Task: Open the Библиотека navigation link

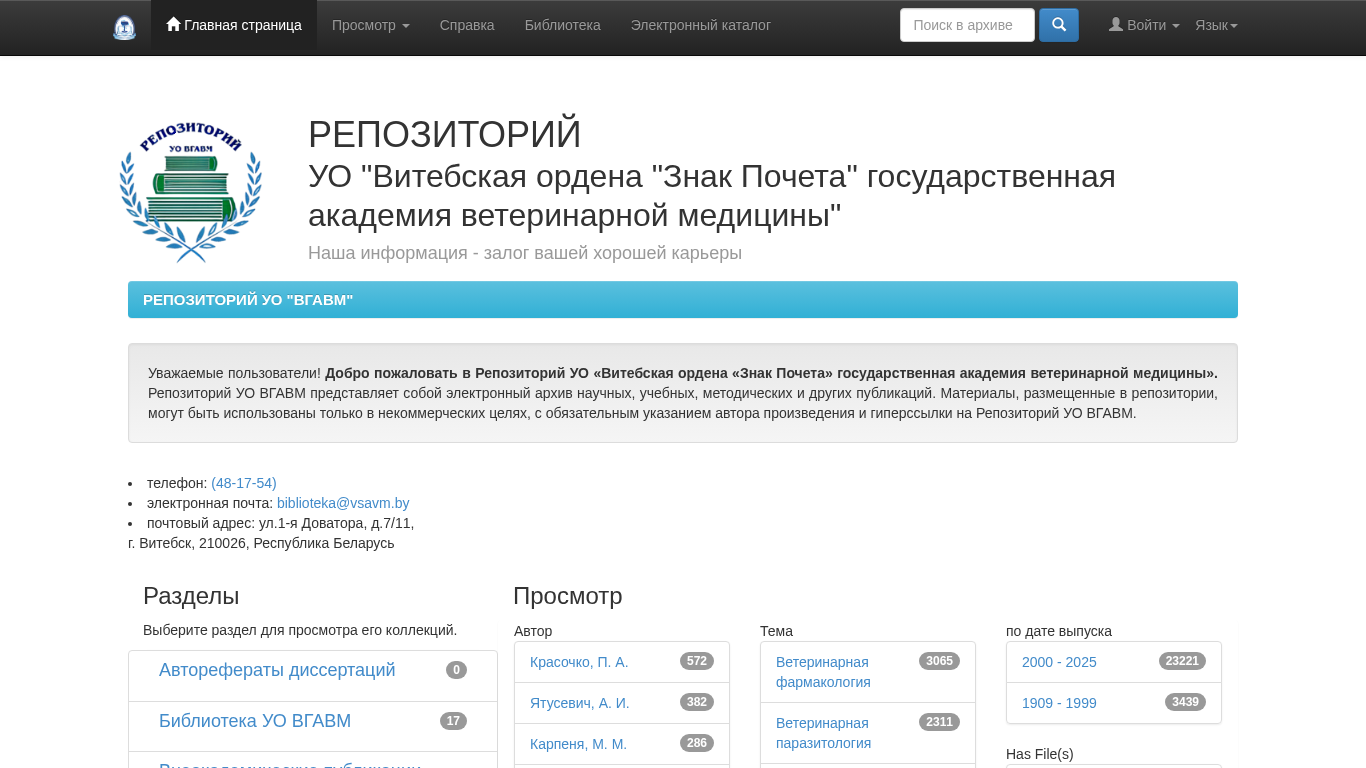Action: coord(562,25)
